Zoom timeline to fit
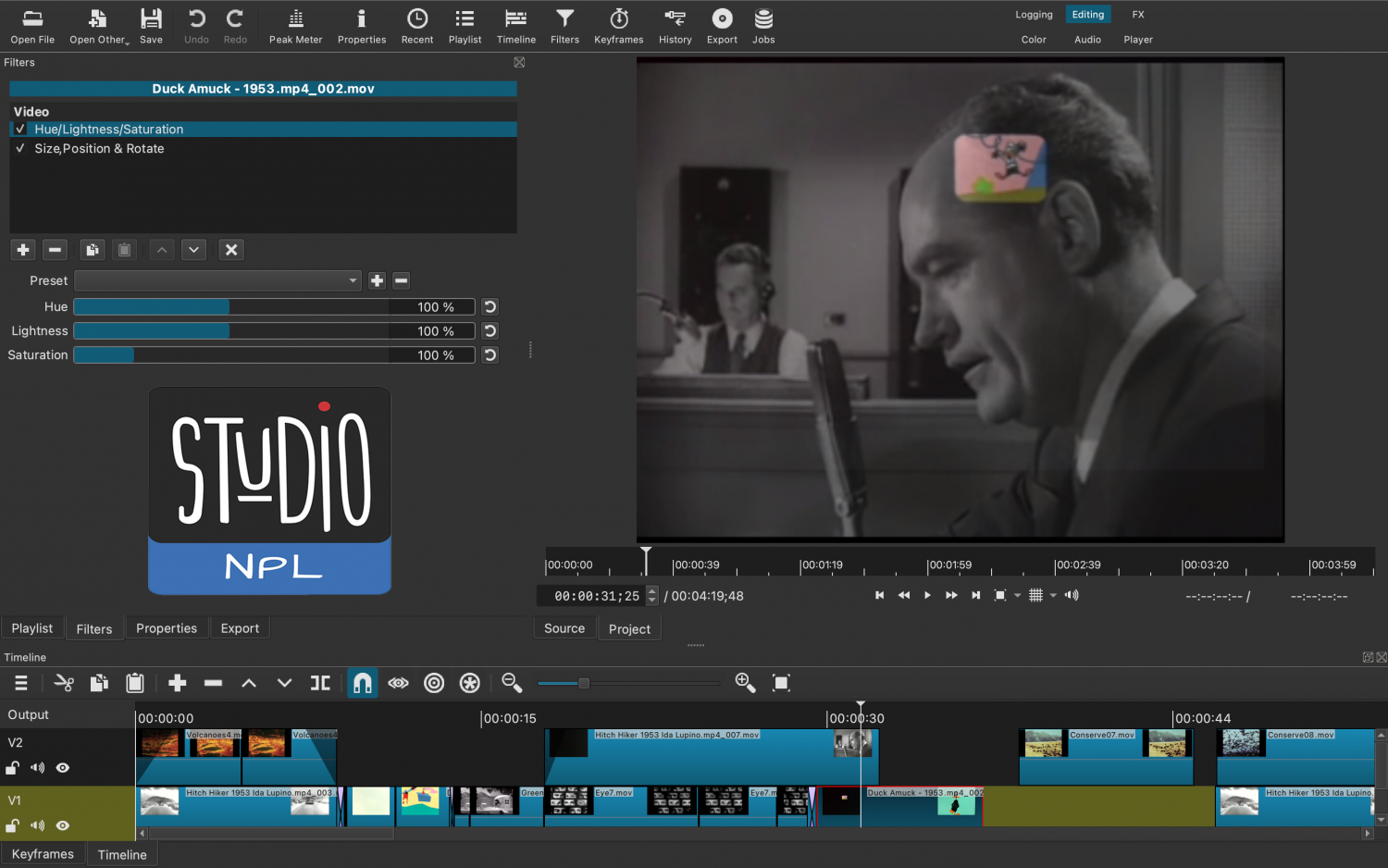 point(781,683)
